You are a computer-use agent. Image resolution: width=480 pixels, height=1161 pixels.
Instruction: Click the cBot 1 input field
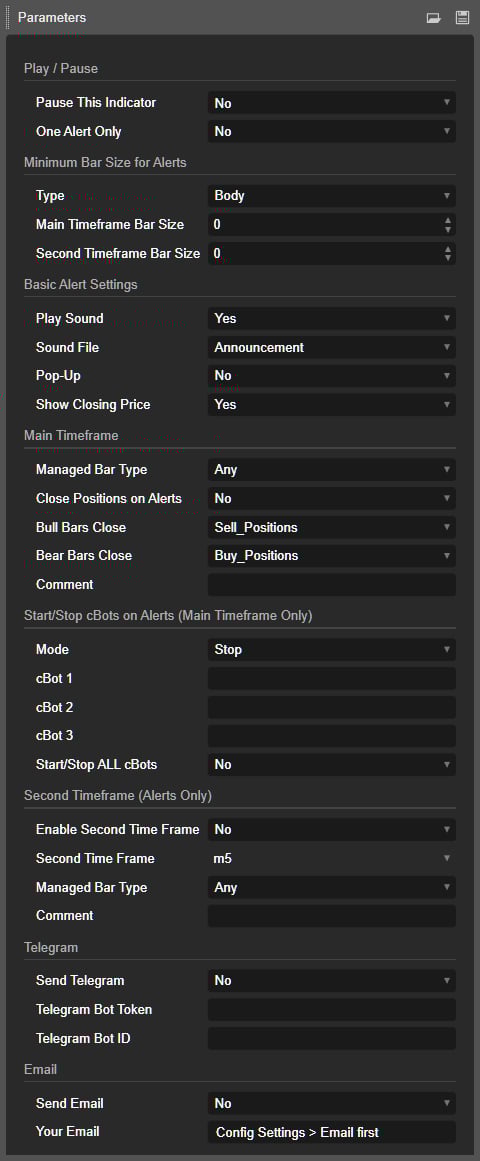332,678
